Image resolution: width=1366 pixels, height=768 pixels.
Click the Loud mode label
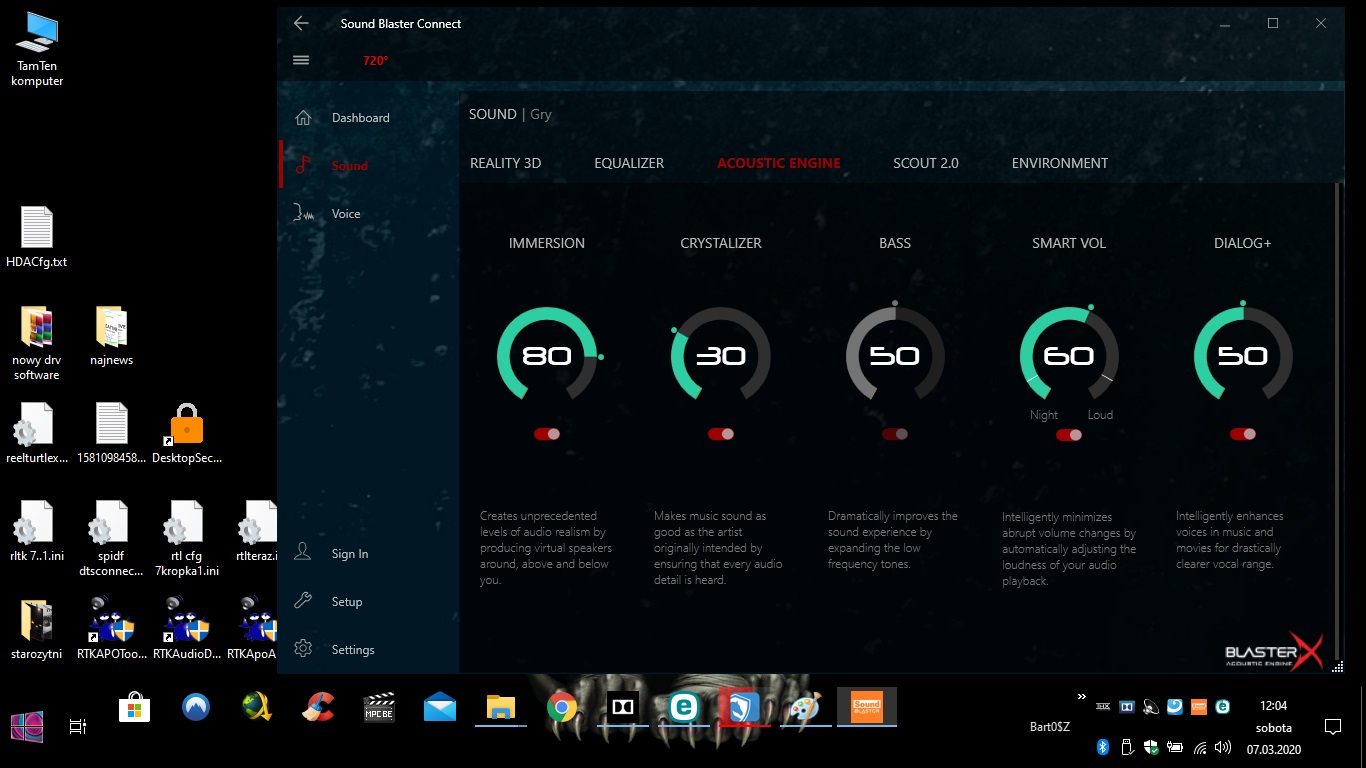point(1100,415)
